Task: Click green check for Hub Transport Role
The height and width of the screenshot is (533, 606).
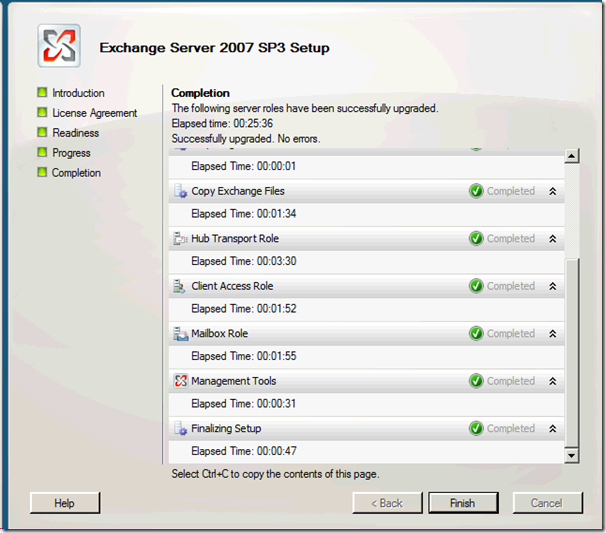Action: tap(476, 238)
